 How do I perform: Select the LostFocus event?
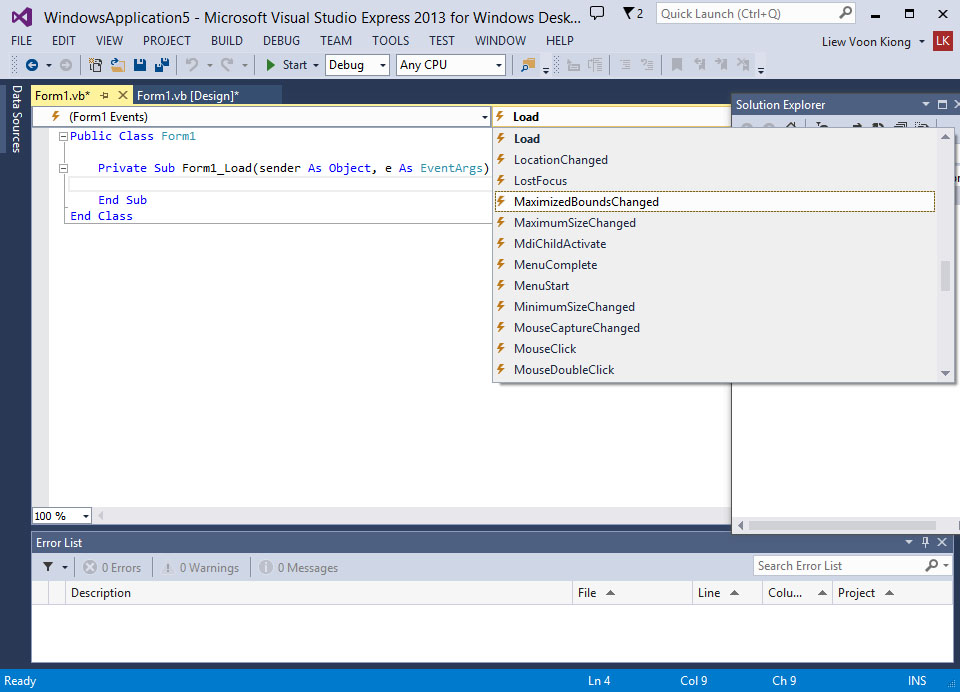pyautogui.click(x=716, y=181)
